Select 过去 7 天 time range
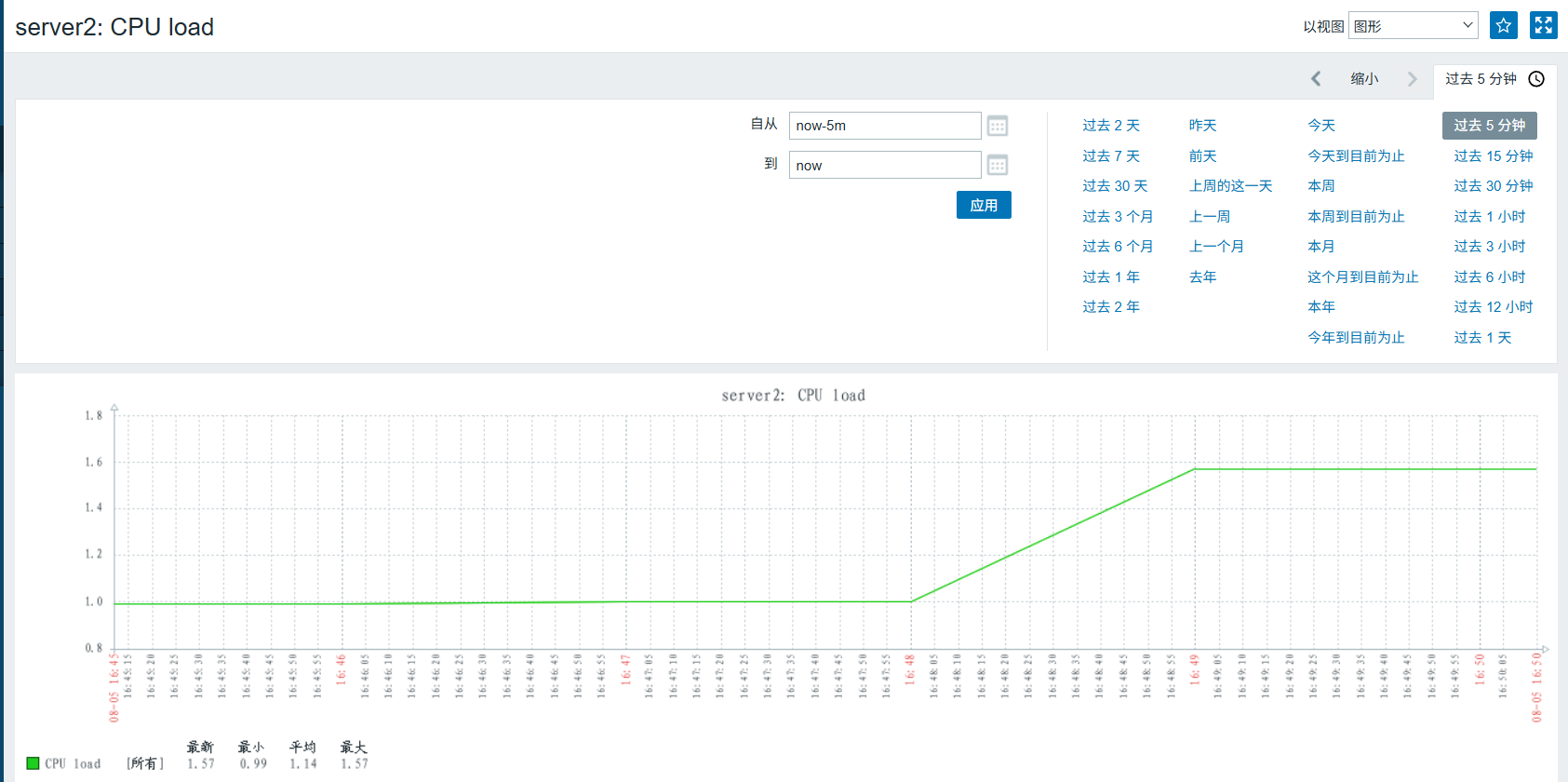 pyautogui.click(x=1111, y=156)
